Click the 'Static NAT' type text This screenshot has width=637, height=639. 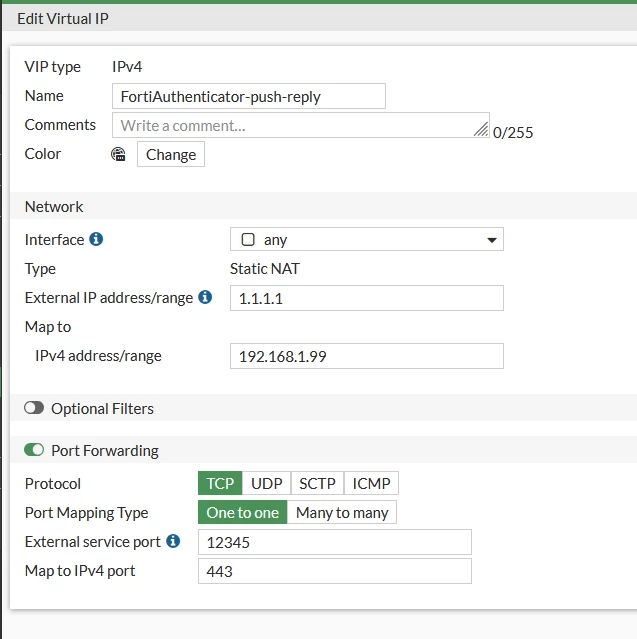pos(265,269)
